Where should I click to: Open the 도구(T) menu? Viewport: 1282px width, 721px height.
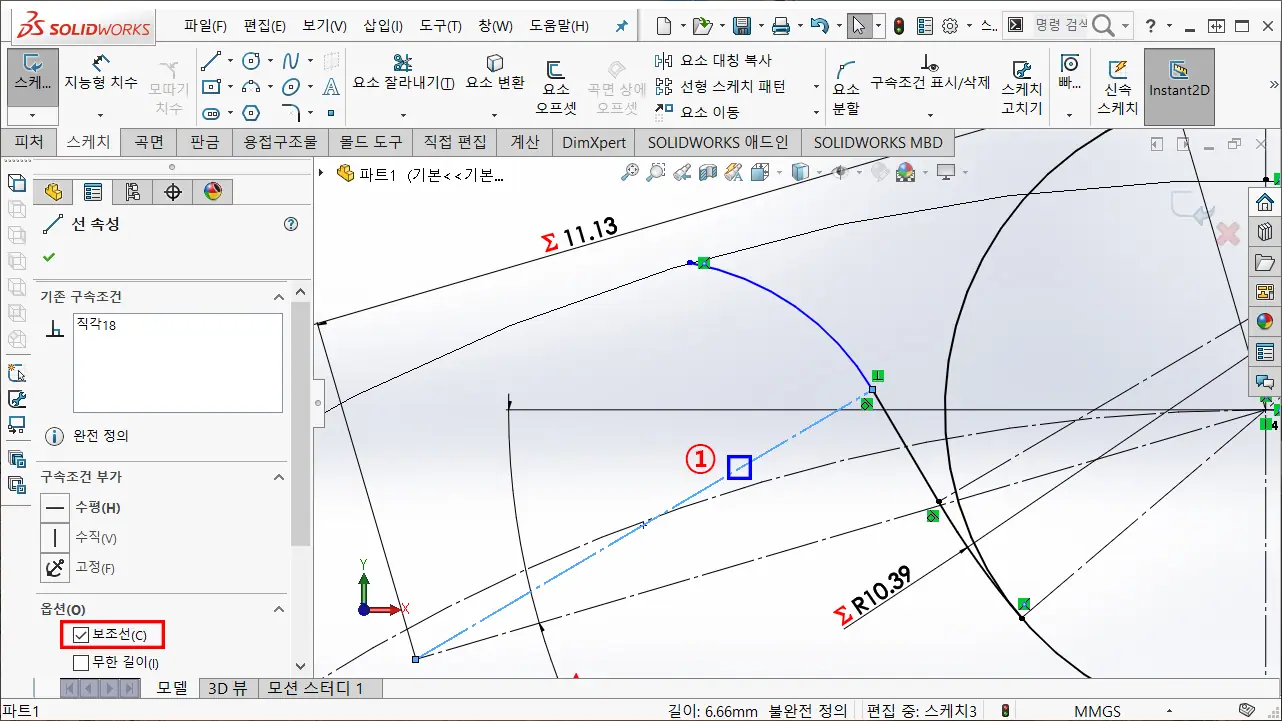tap(440, 26)
